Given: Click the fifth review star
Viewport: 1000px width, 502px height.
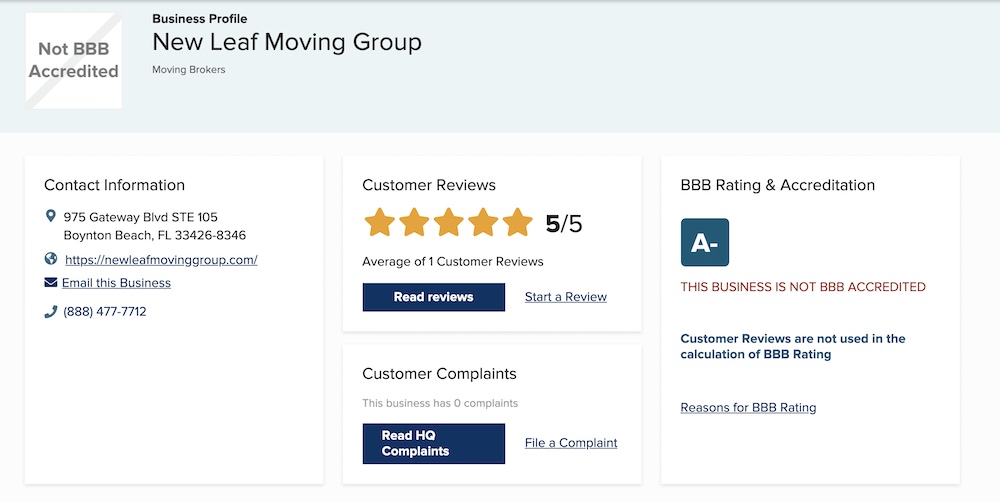Looking at the screenshot, I should click(x=517, y=223).
